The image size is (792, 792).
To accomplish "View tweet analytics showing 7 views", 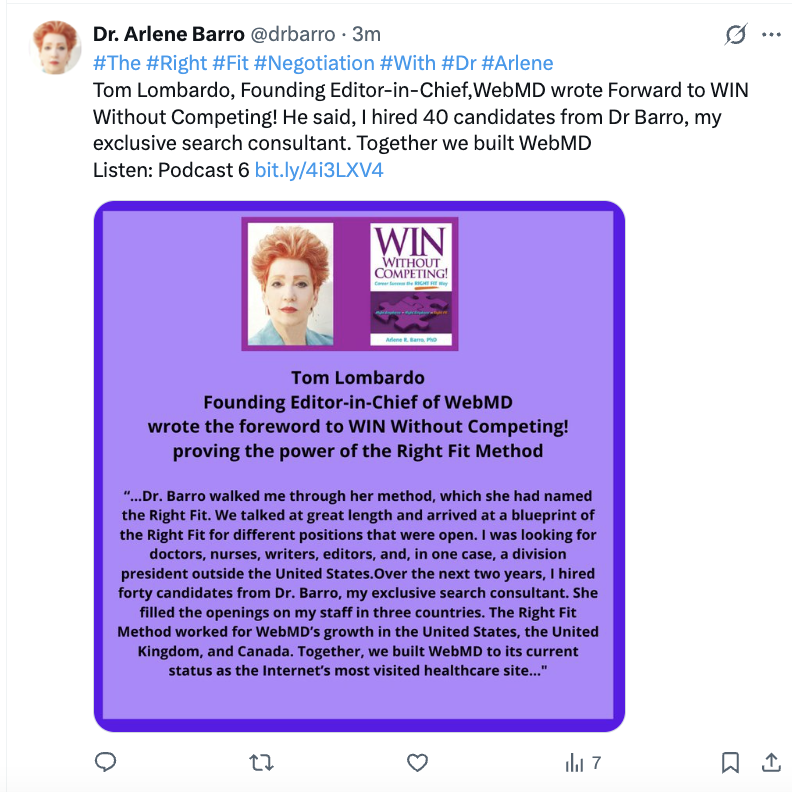I will pyautogui.click(x=583, y=763).
